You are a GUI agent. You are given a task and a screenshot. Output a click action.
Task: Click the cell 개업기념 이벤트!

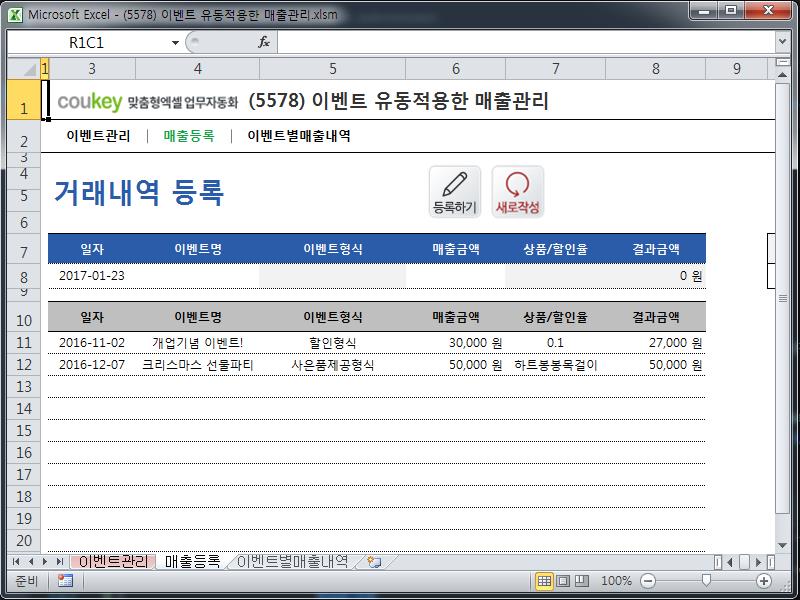click(197, 343)
